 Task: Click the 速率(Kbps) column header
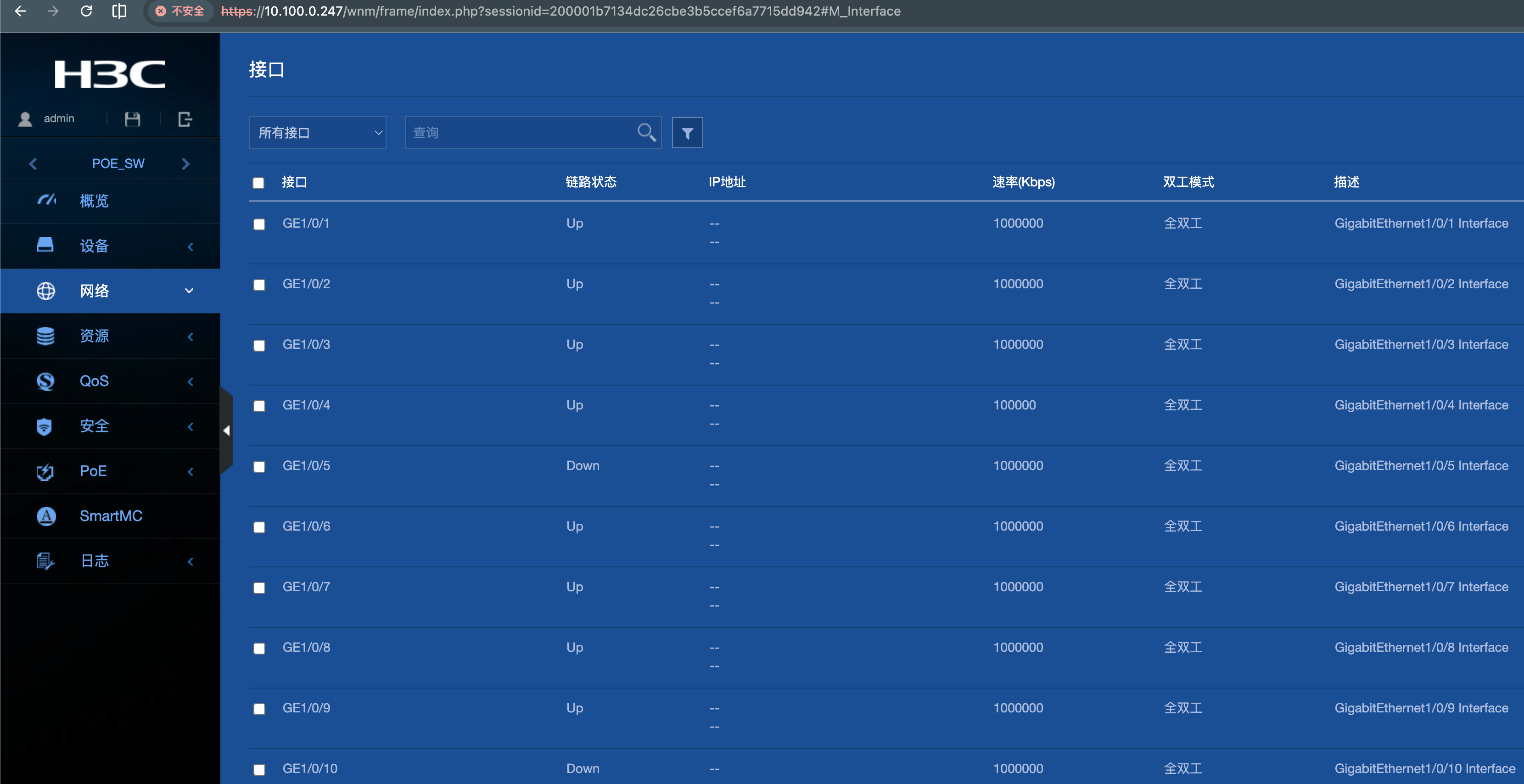(1023, 182)
